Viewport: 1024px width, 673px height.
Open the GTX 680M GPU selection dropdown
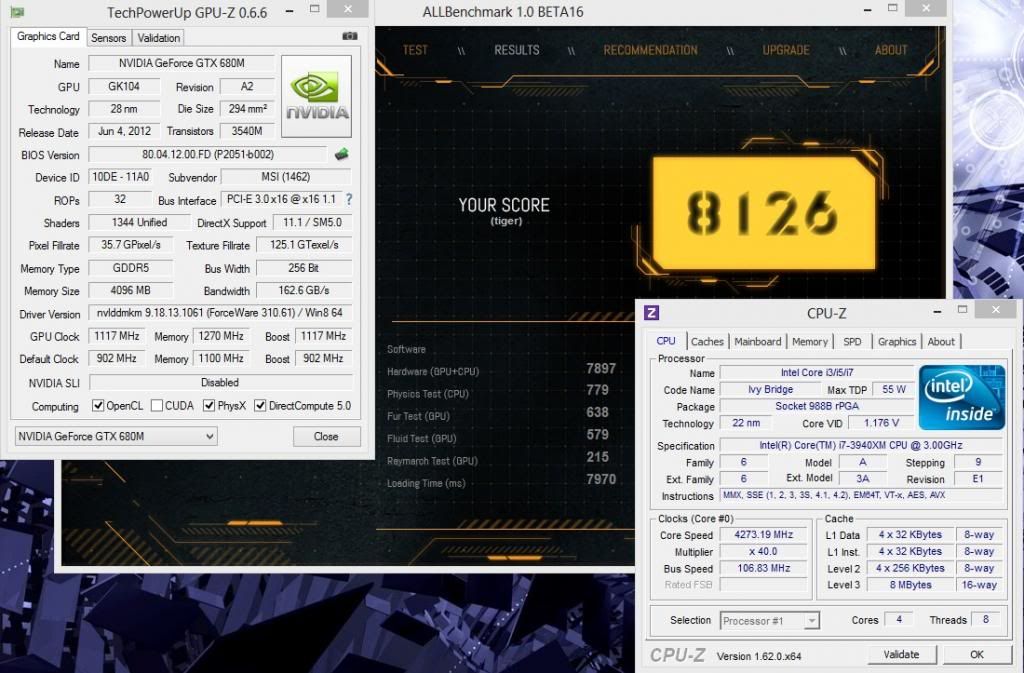(x=116, y=436)
